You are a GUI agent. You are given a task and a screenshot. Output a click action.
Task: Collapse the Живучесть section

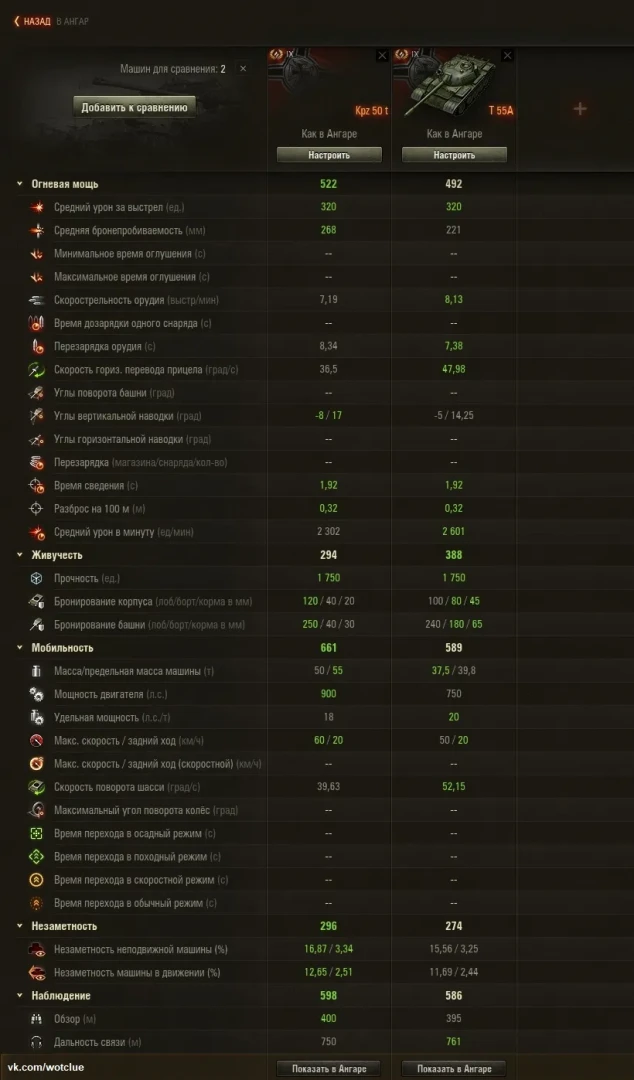tap(20, 555)
